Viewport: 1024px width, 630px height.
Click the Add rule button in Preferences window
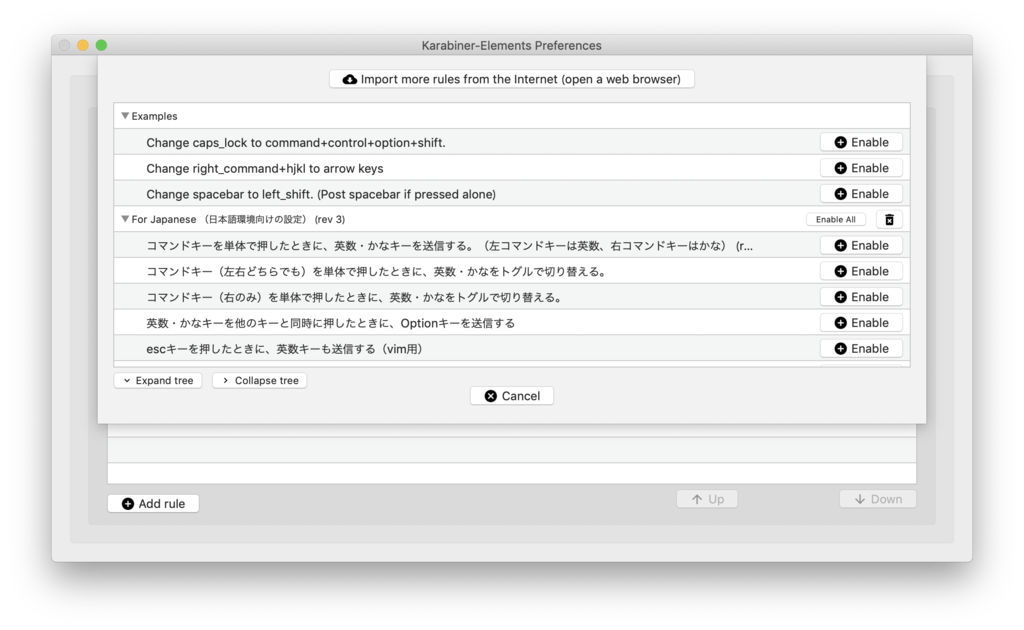pos(153,503)
